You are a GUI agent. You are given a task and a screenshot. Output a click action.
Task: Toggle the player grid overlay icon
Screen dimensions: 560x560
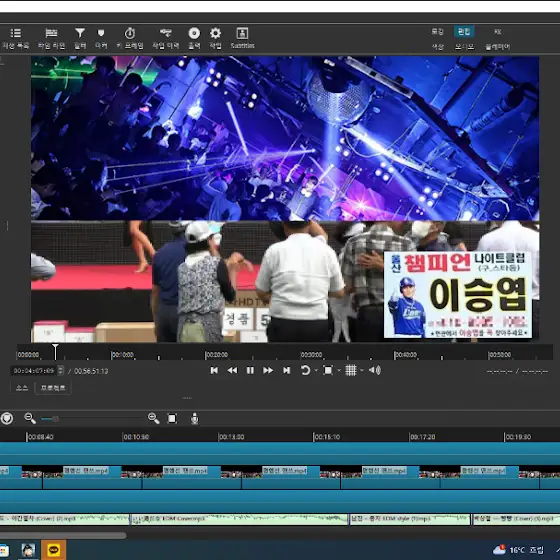351,370
